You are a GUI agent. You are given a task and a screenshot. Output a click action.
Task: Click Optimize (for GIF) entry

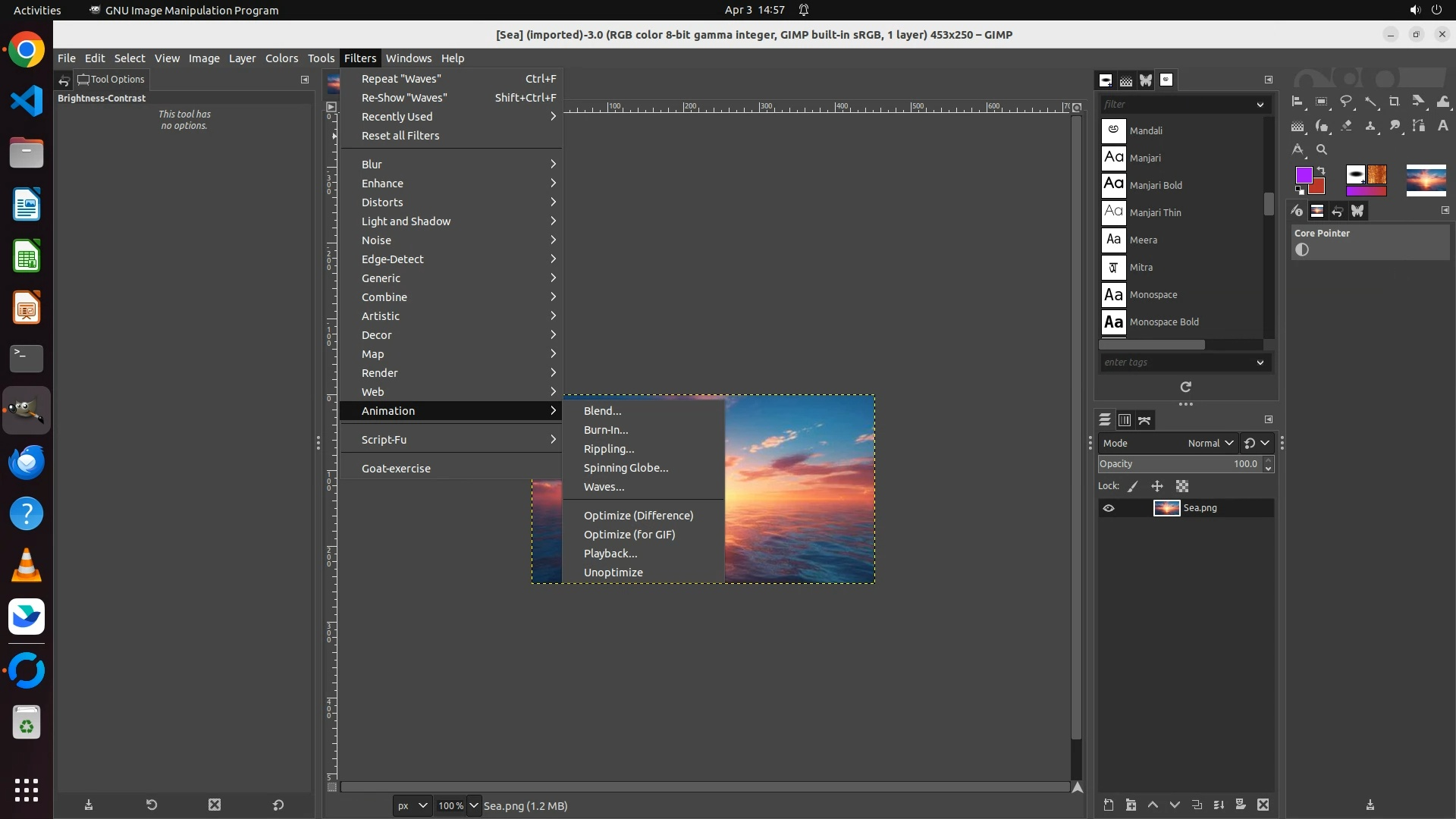[x=629, y=535]
